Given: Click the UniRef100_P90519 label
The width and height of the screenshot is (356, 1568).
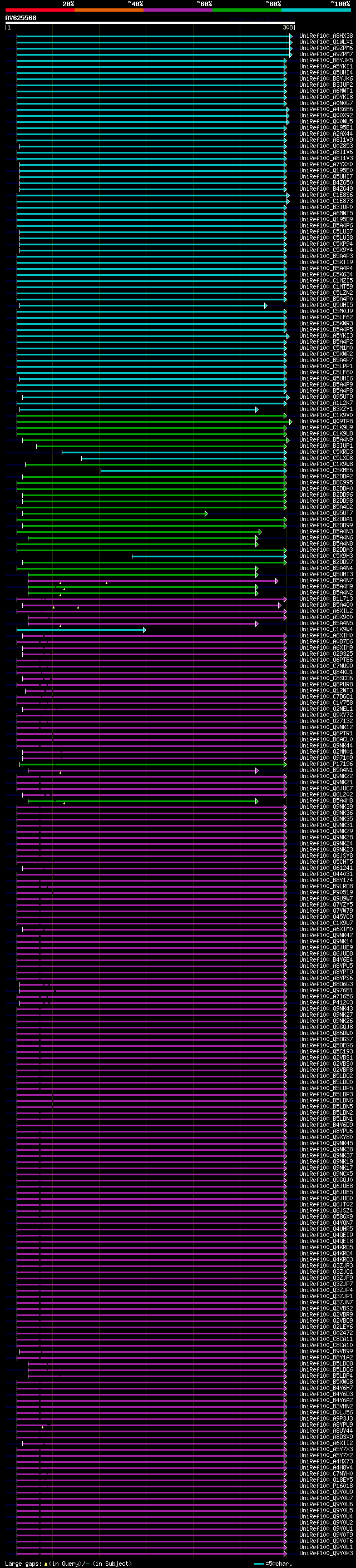Looking at the screenshot, I should (x=326, y=892).
